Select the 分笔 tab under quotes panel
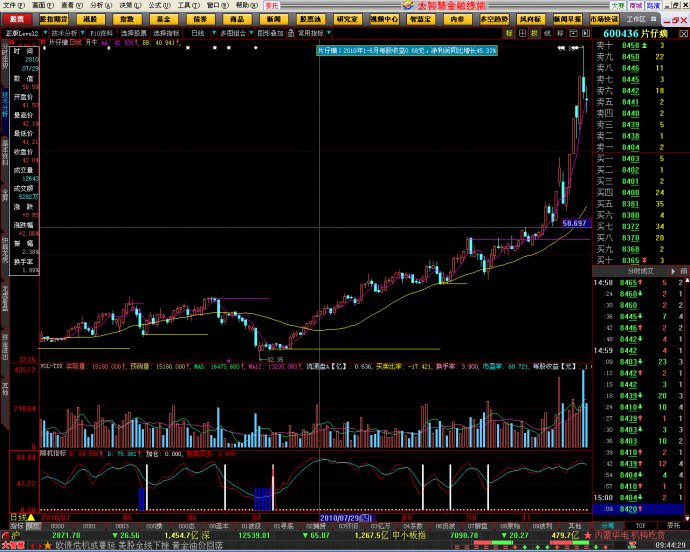 (x=608, y=526)
